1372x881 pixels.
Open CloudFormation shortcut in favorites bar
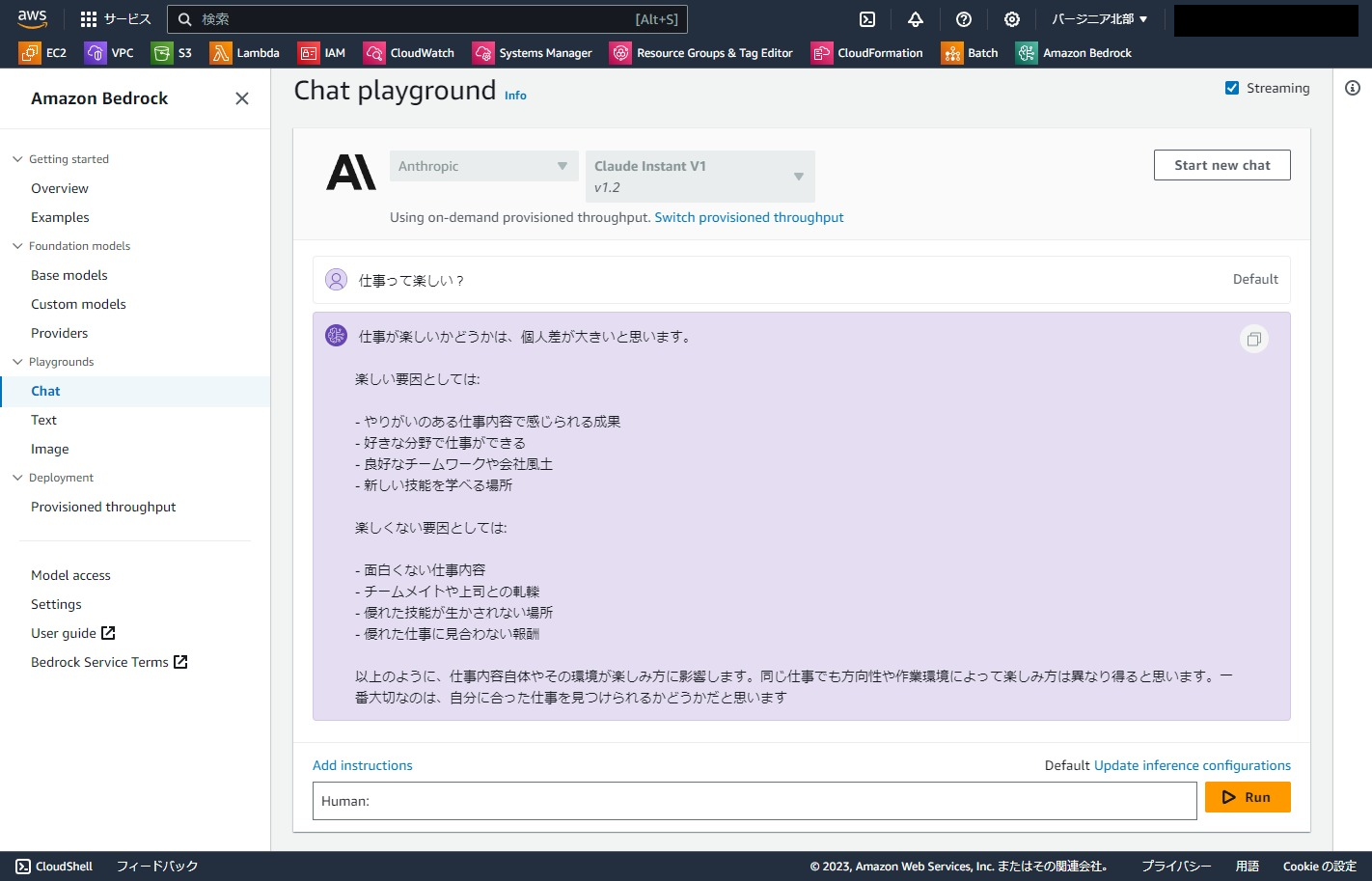867,53
